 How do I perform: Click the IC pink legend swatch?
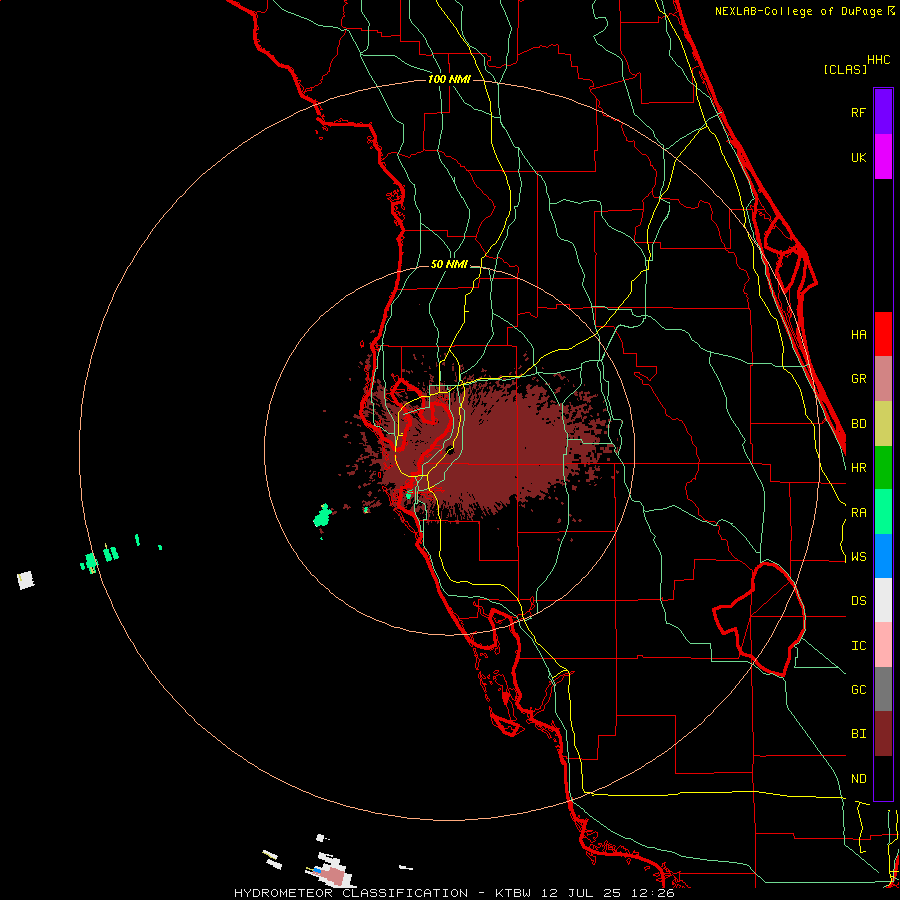(883, 645)
